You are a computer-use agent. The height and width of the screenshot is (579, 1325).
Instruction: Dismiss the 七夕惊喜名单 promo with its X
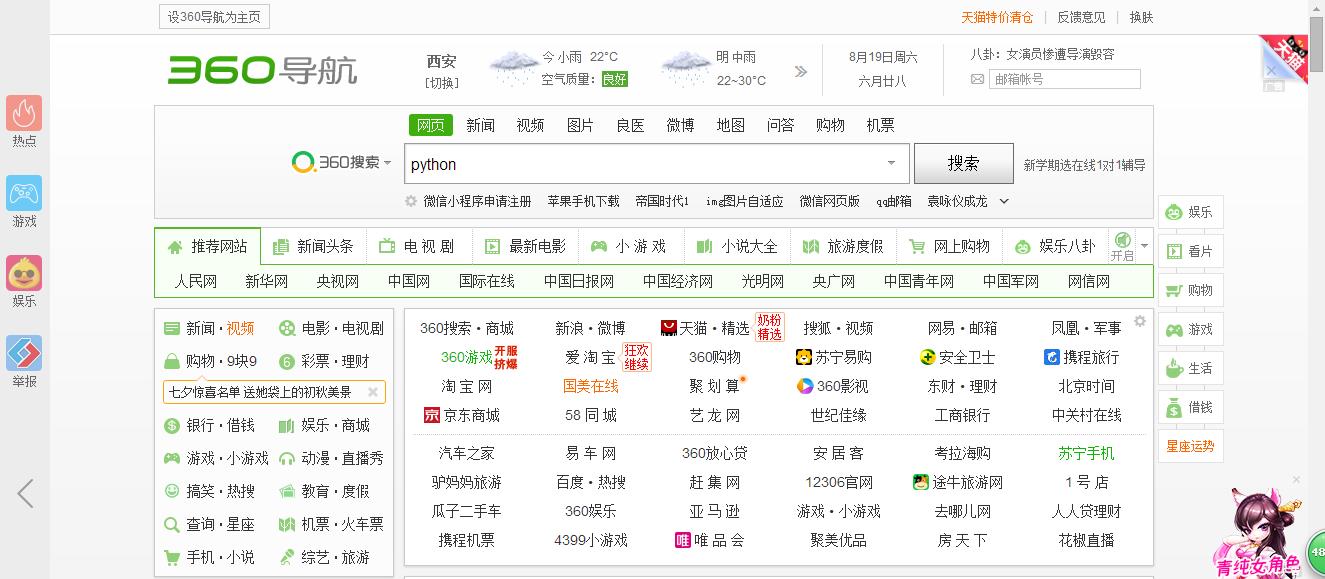tap(373, 392)
